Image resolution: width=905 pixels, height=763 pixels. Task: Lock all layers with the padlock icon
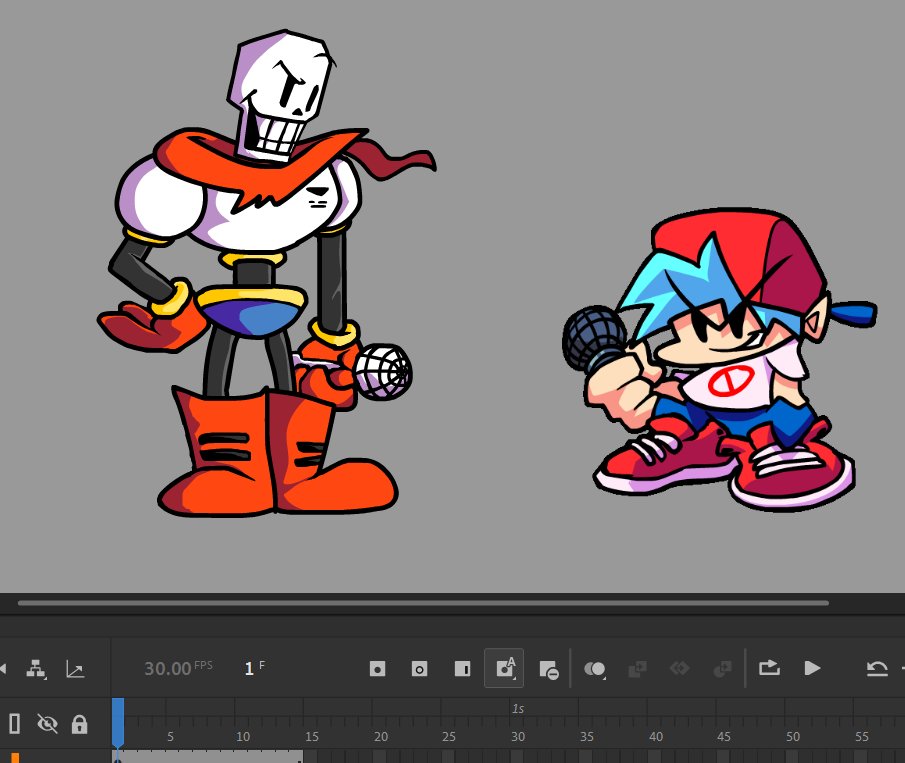pos(79,724)
